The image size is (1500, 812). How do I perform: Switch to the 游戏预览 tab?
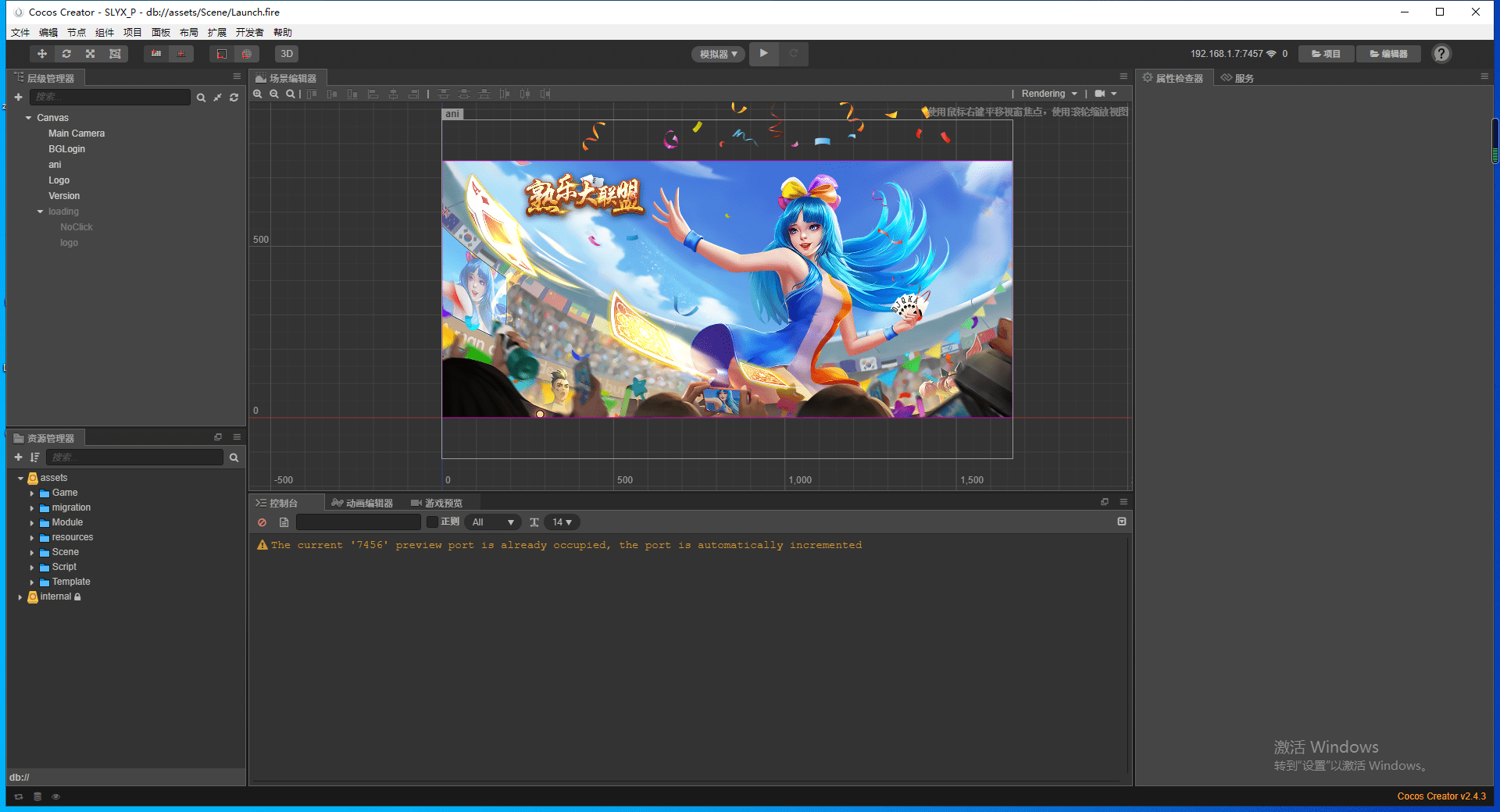click(437, 503)
